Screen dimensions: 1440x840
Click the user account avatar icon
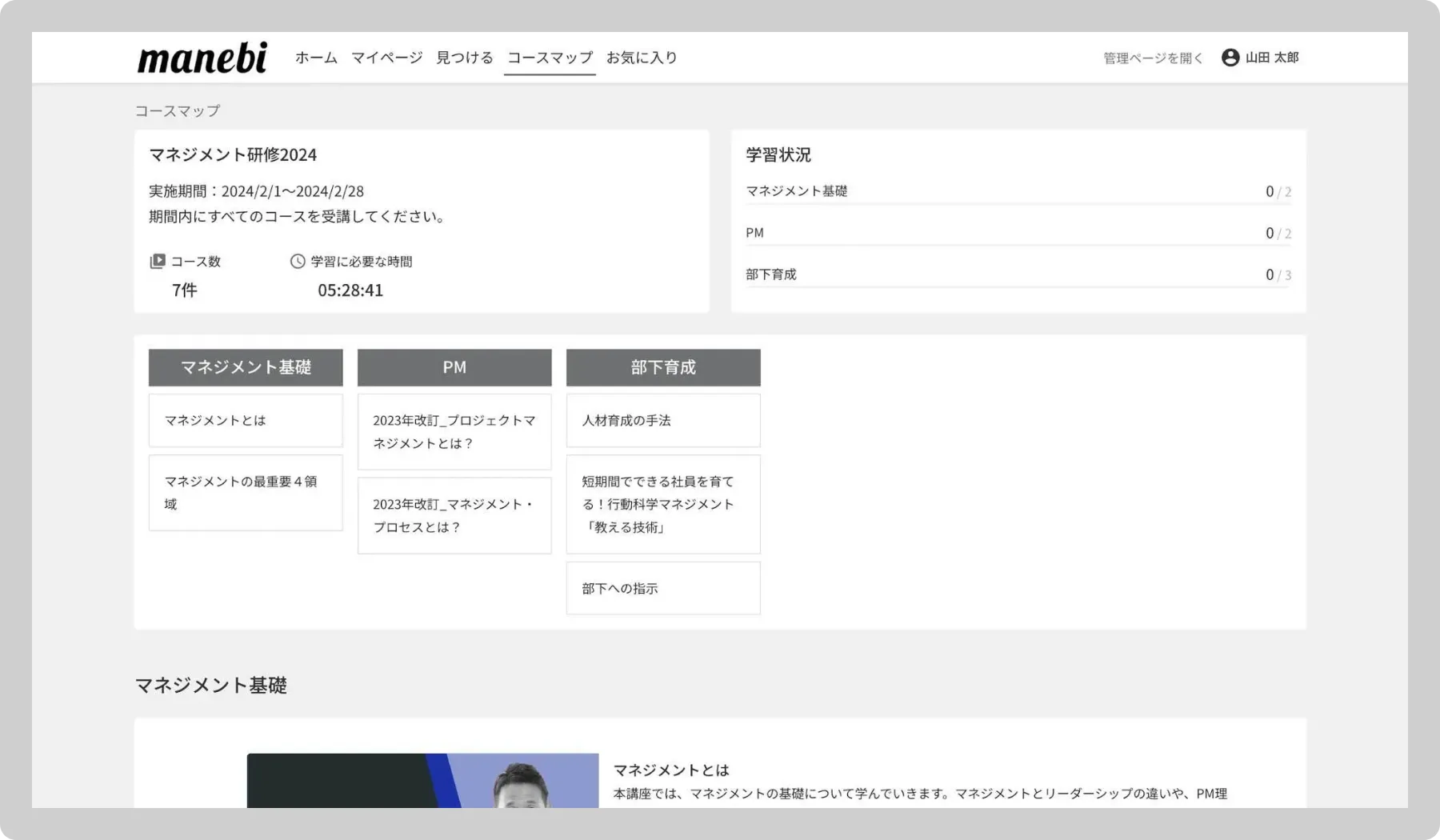1230,58
